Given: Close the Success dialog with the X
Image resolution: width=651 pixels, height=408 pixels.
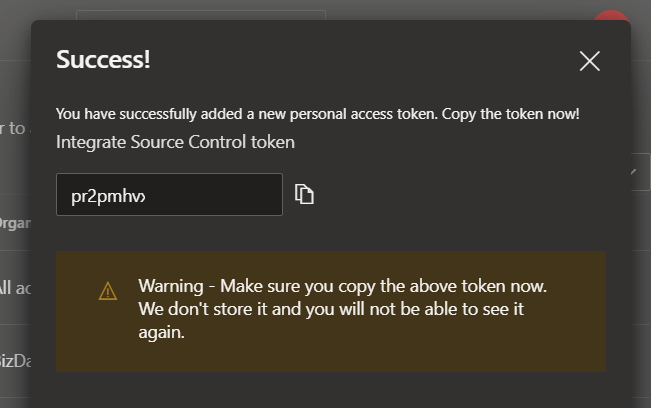Looking at the screenshot, I should [590, 61].
